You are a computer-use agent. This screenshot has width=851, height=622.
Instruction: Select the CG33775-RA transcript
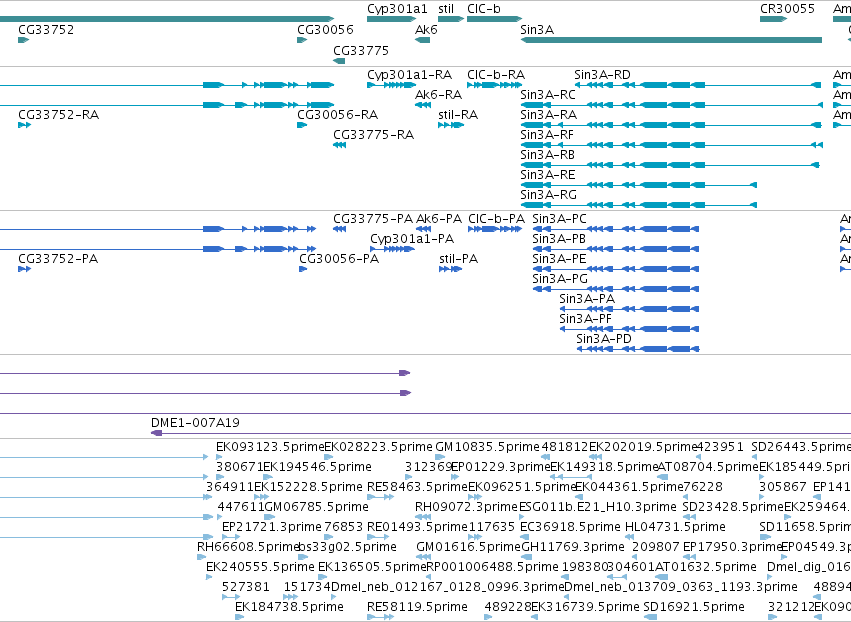click(x=340, y=145)
